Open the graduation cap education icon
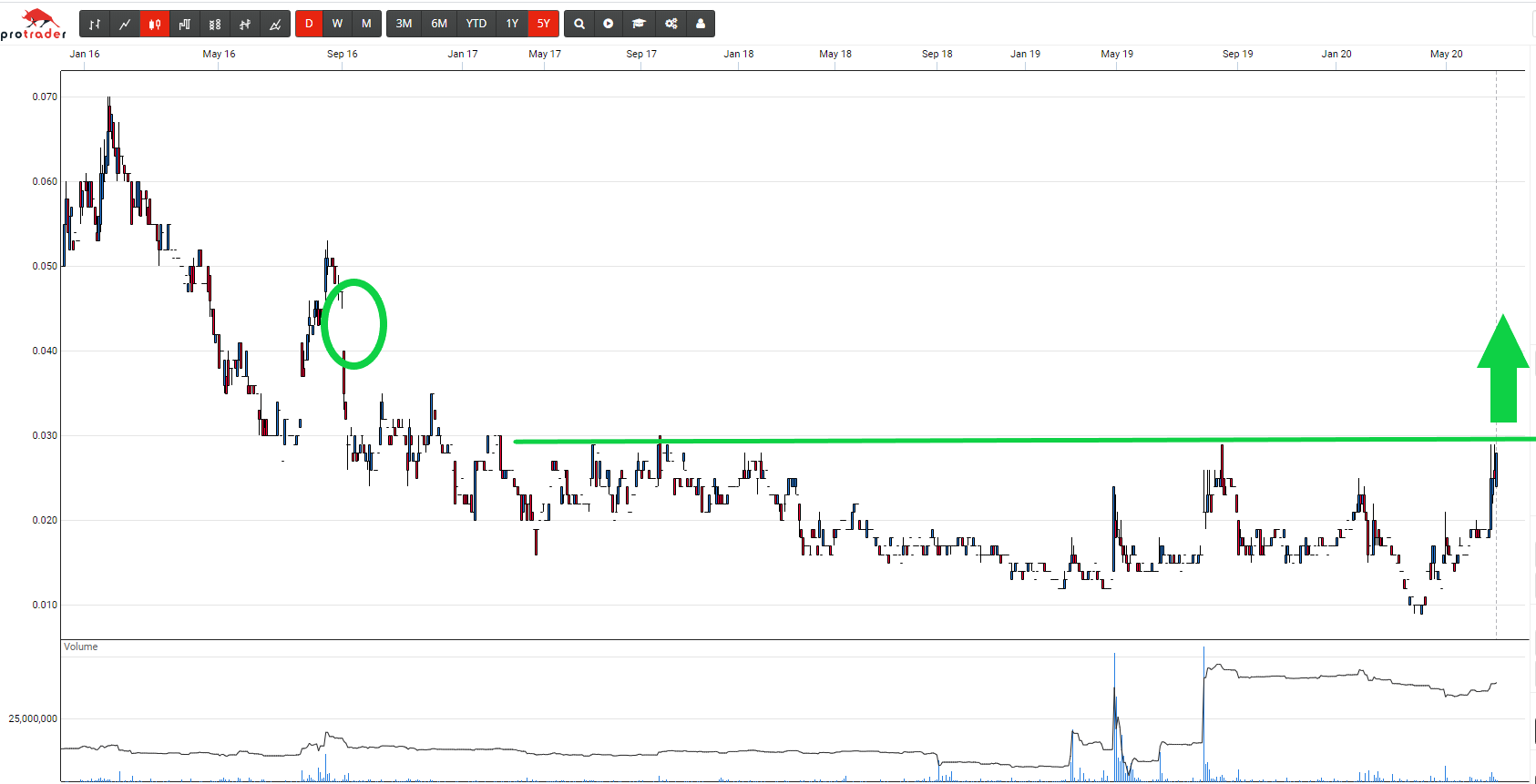 (639, 24)
